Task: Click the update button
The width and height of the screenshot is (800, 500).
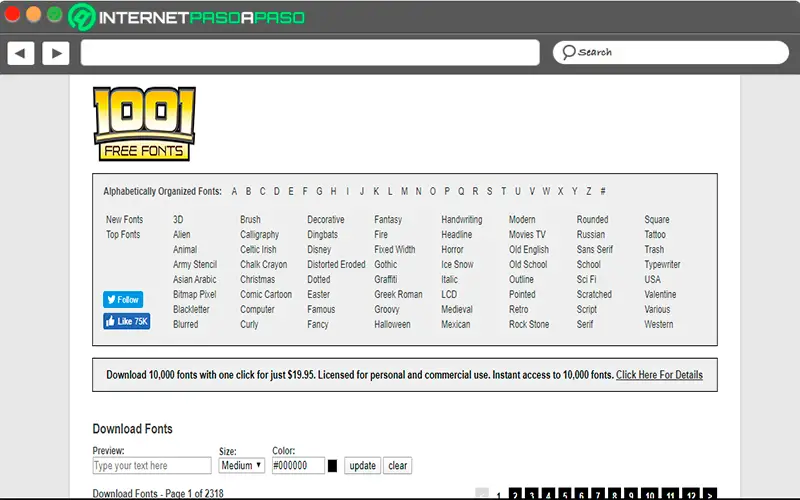Action: tap(362, 465)
